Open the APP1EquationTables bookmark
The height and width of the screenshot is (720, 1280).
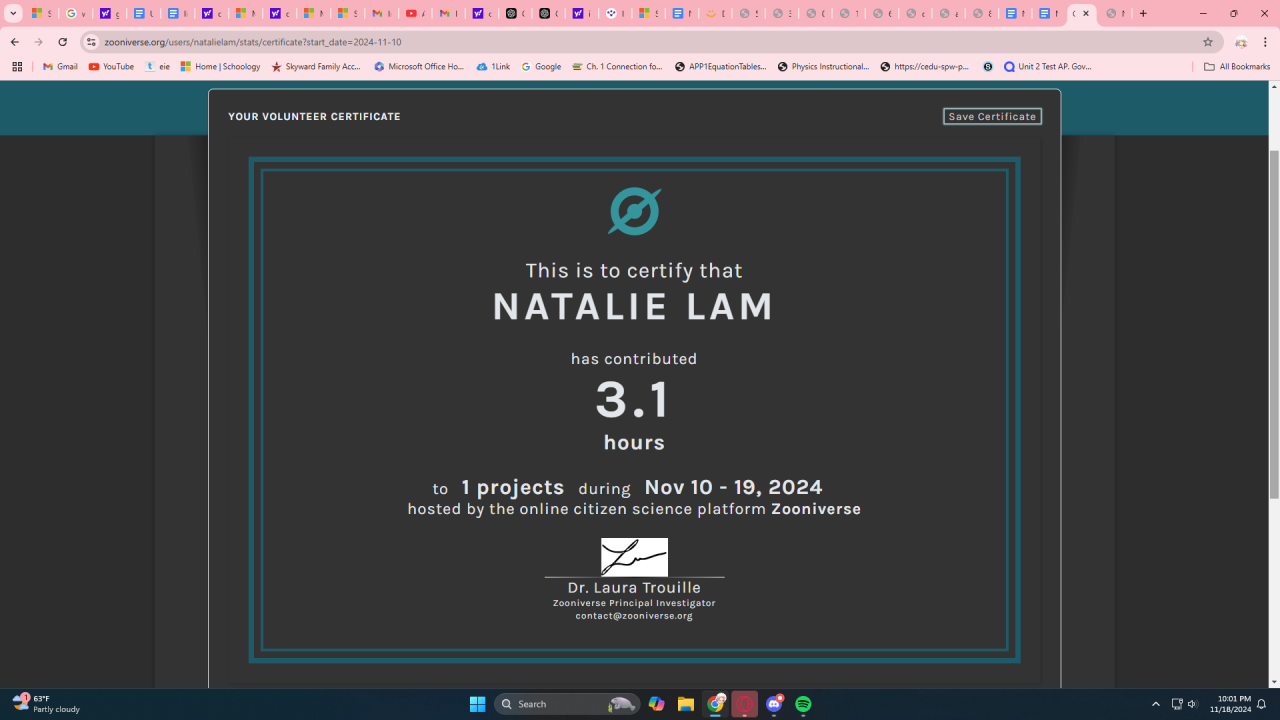point(720,67)
